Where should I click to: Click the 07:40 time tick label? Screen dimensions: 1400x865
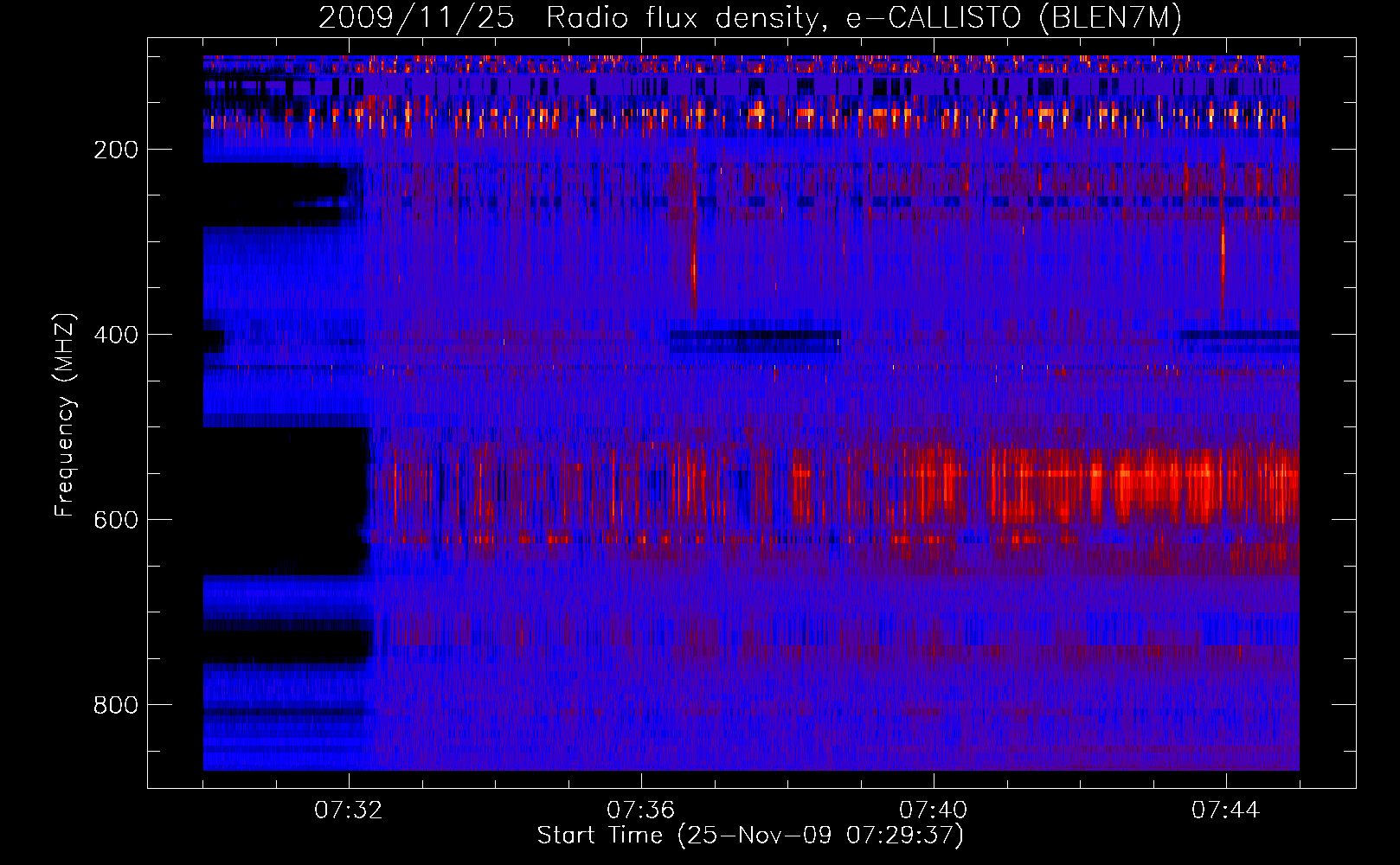click(x=934, y=810)
